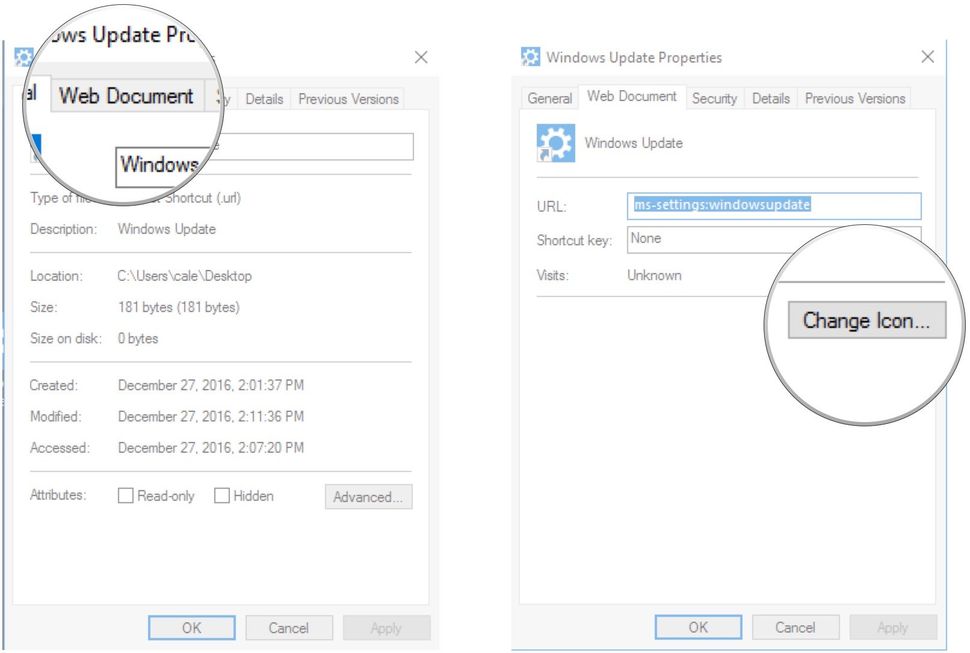The height and width of the screenshot is (653, 970).
Task: Select the Details tab in right dialog
Action: 770,98
